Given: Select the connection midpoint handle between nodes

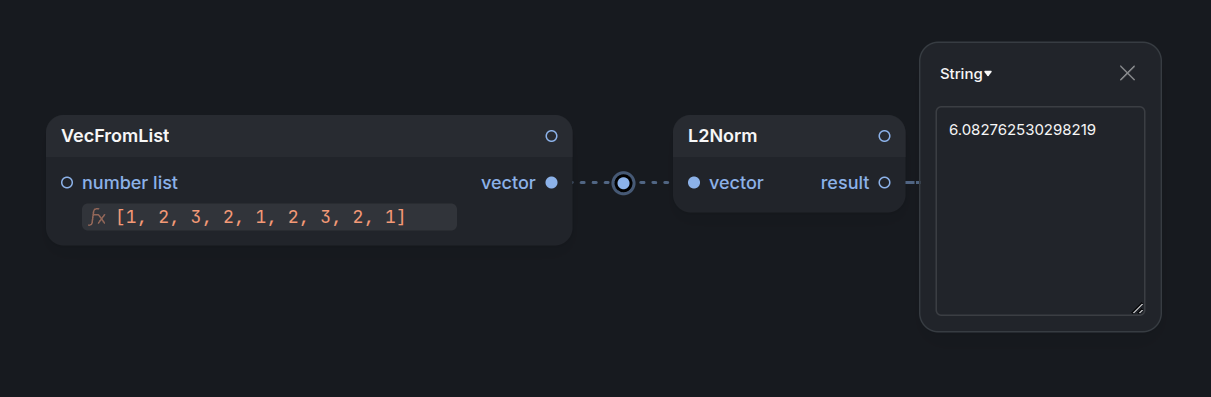Looking at the screenshot, I should 623,183.
